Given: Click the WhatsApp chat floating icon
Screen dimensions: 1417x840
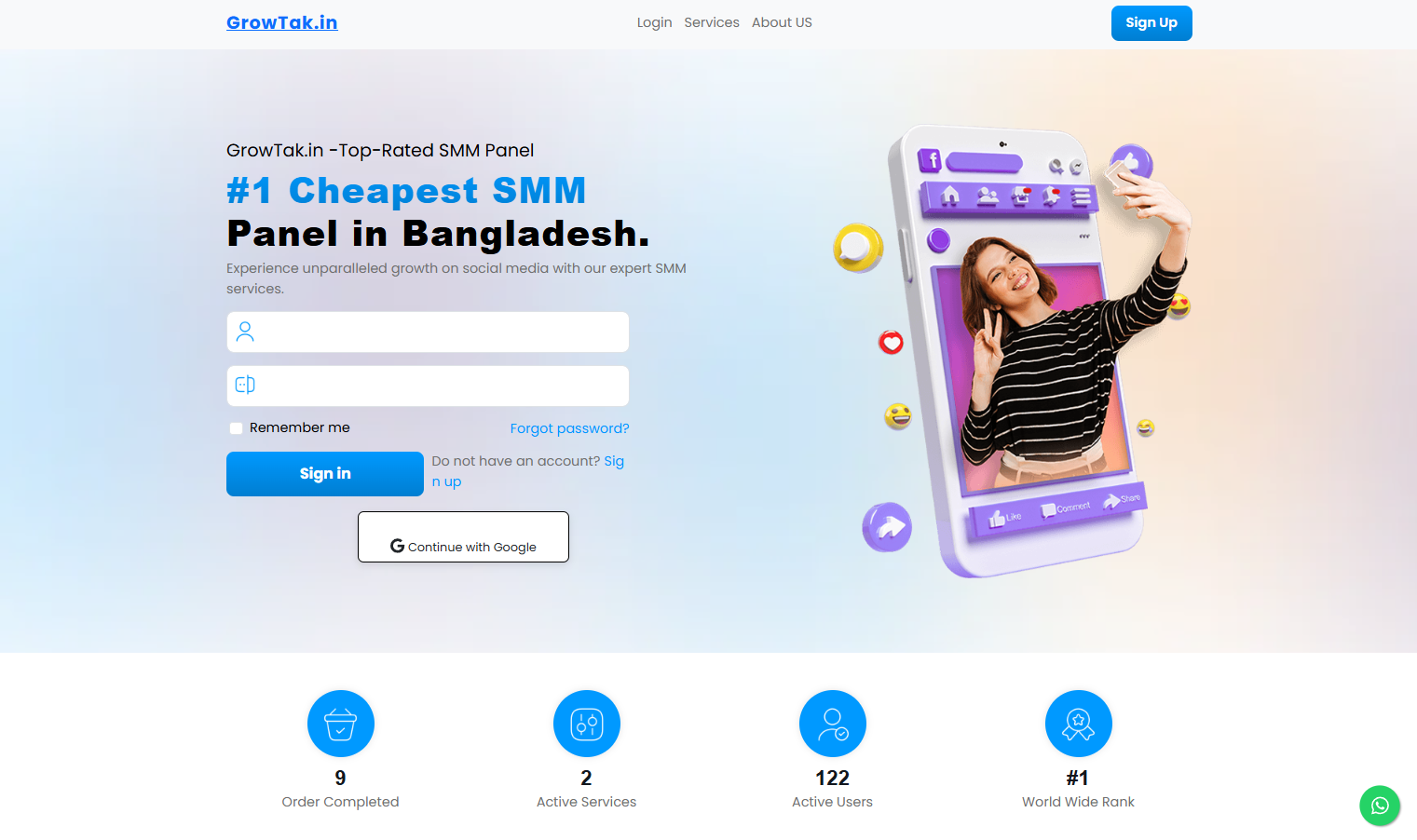Looking at the screenshot, I should 1380,806.
